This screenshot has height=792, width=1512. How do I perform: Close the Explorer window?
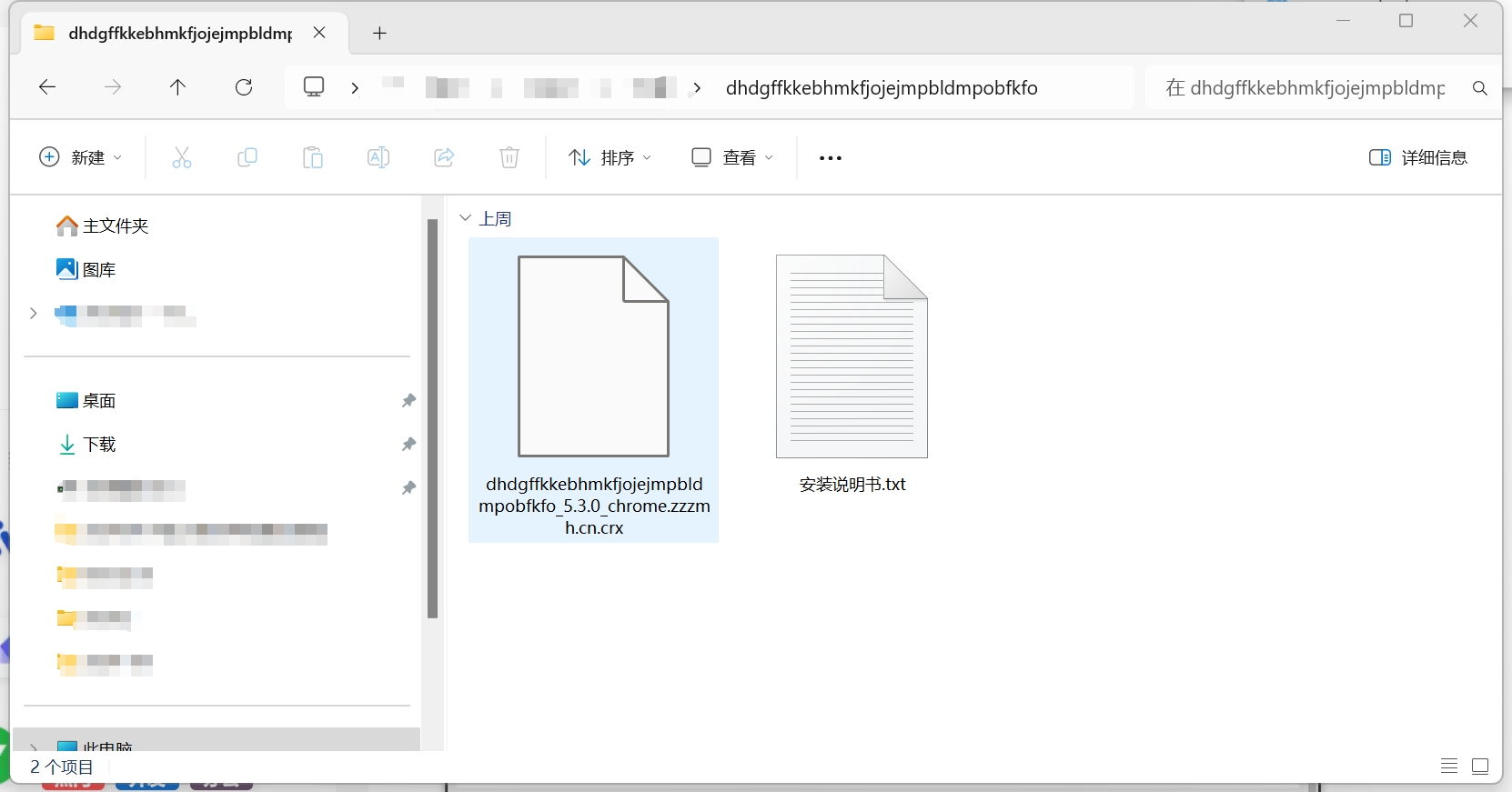pyautogui.click(x=1470, y=20)
